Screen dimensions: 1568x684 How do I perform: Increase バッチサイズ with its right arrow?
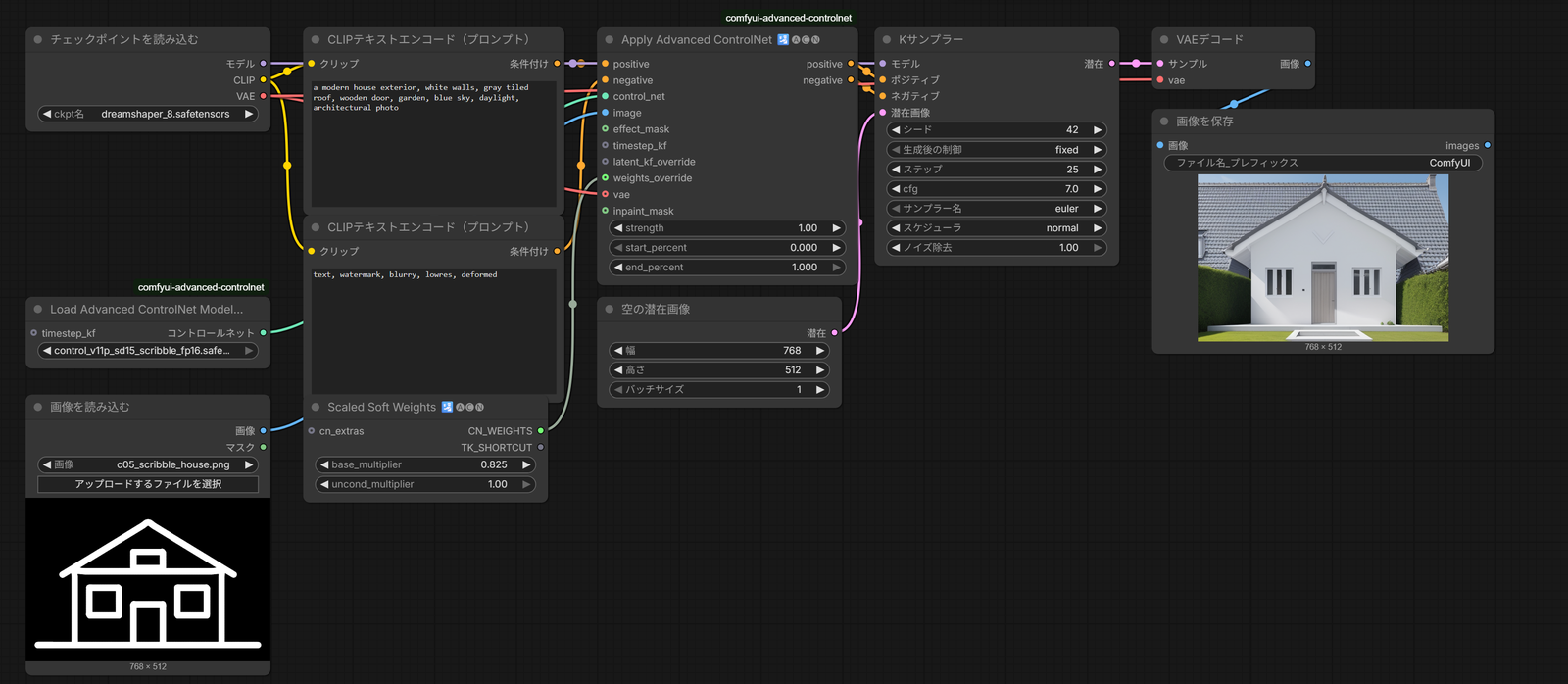pos(820,390)
